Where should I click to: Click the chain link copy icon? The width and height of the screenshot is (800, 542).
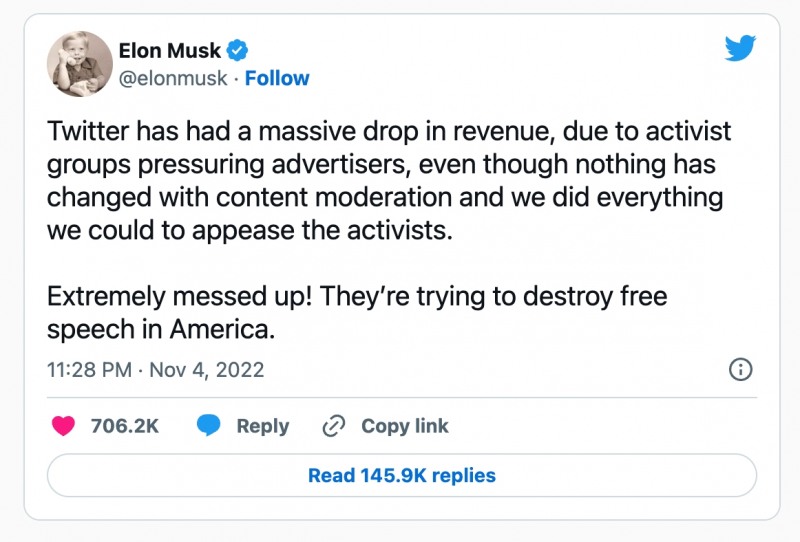pos(333,426)
